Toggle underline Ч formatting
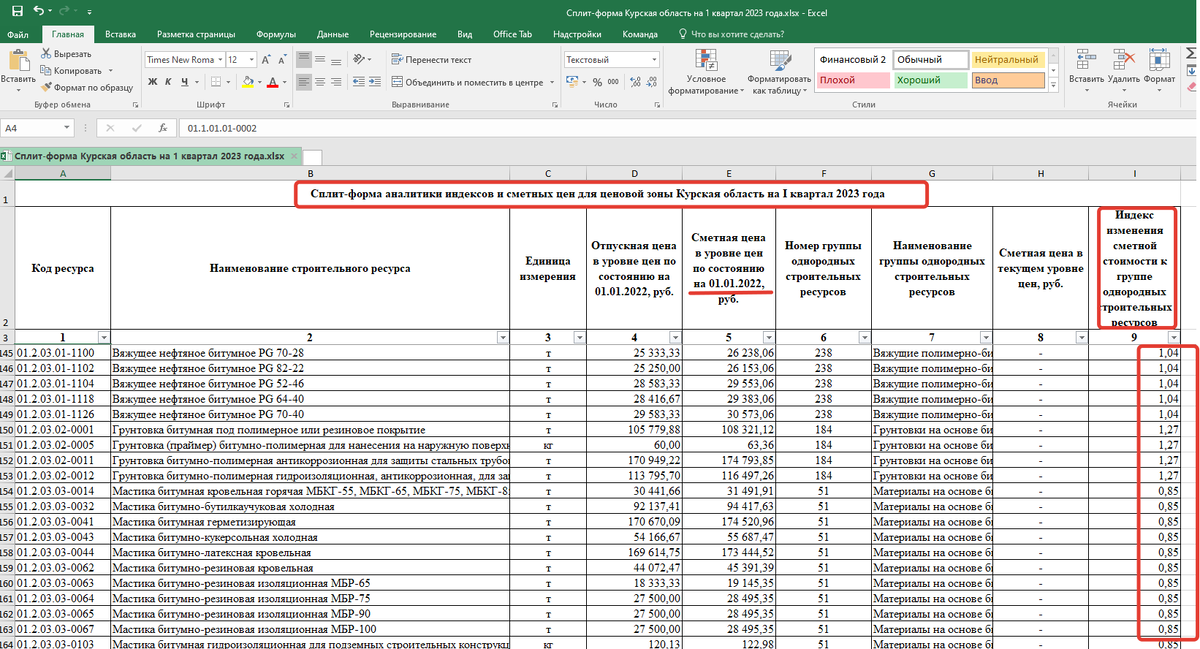Screen dimensions: 1200x649 [x=186, y=83]
